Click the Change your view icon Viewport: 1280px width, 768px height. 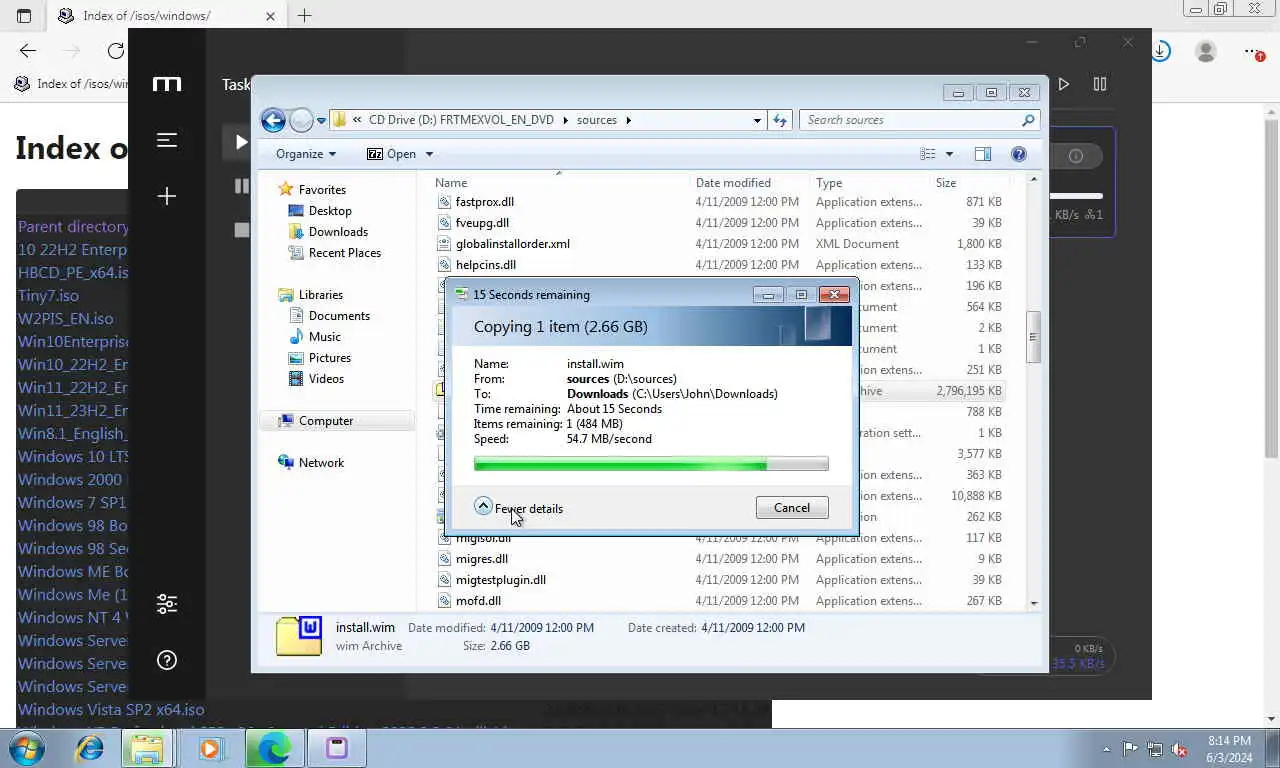[x=928, y=154]
